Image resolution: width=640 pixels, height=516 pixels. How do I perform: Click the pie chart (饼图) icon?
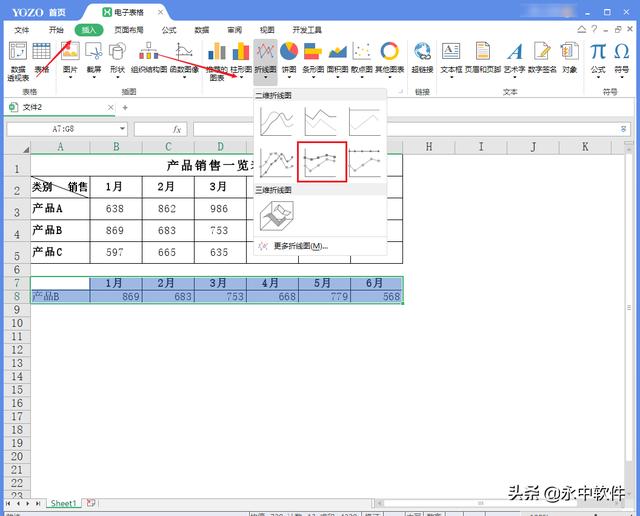coord(289,57)
